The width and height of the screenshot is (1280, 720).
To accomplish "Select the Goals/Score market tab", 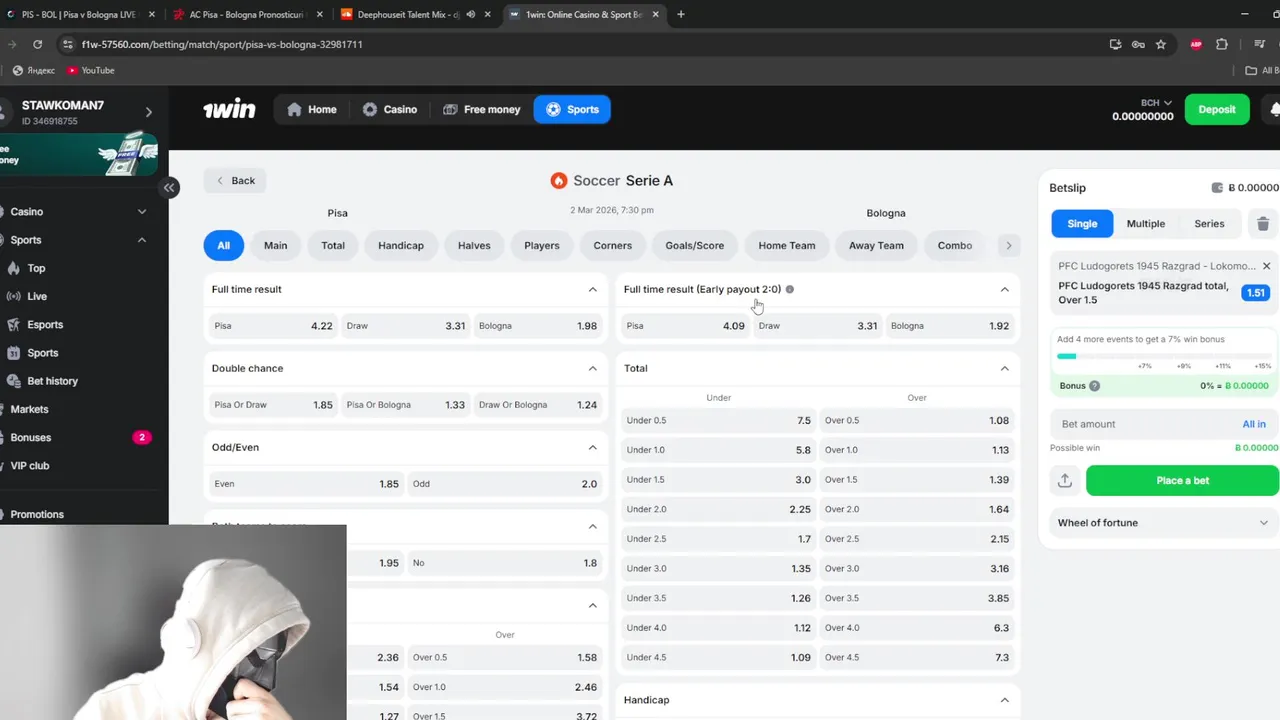I will (695, 245).
